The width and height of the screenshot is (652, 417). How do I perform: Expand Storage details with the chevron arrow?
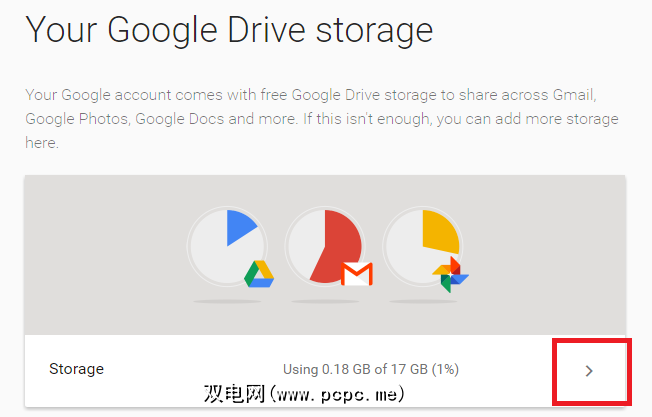589,370
